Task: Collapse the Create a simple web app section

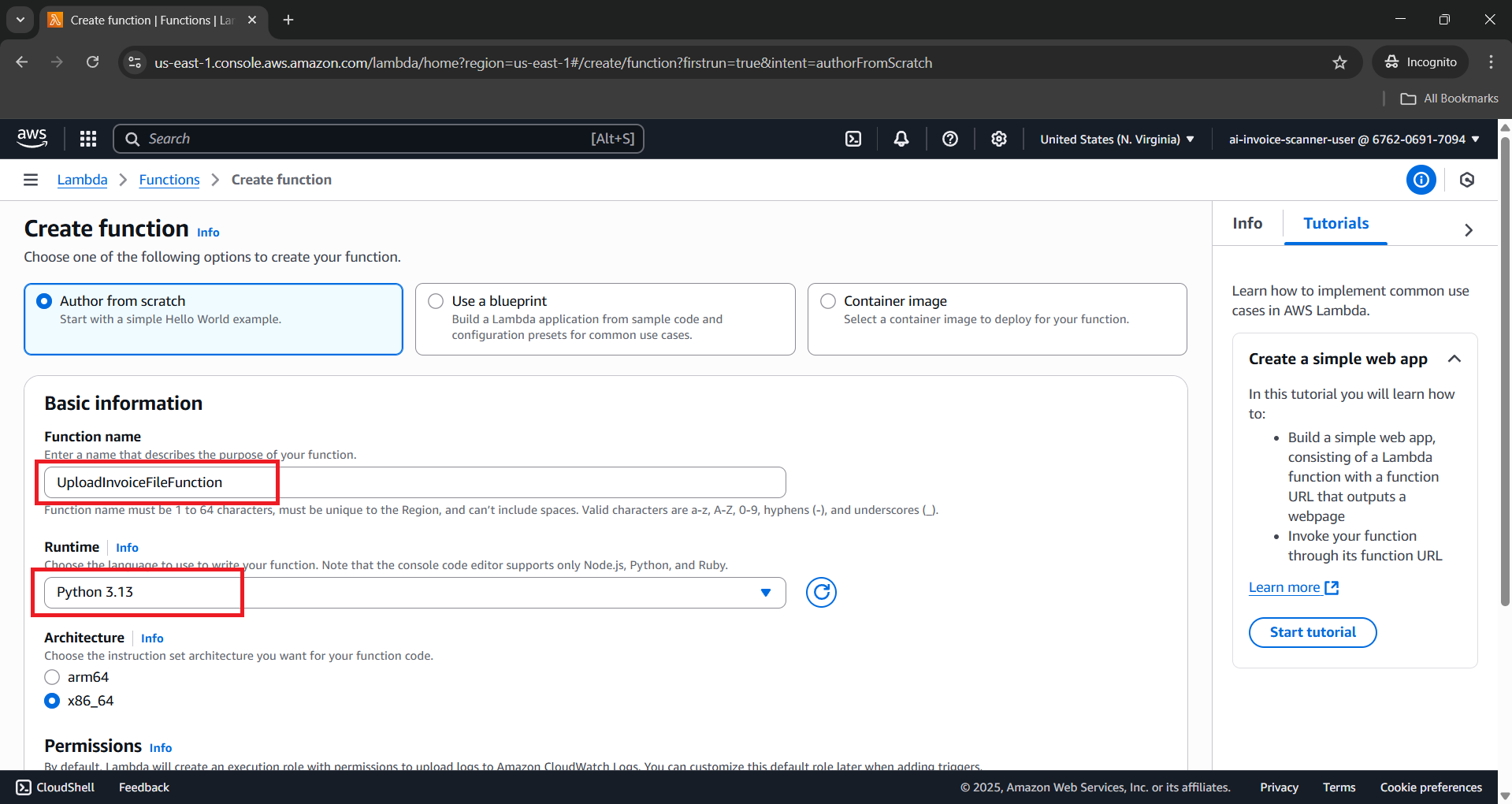Action: click(1454, 359)
